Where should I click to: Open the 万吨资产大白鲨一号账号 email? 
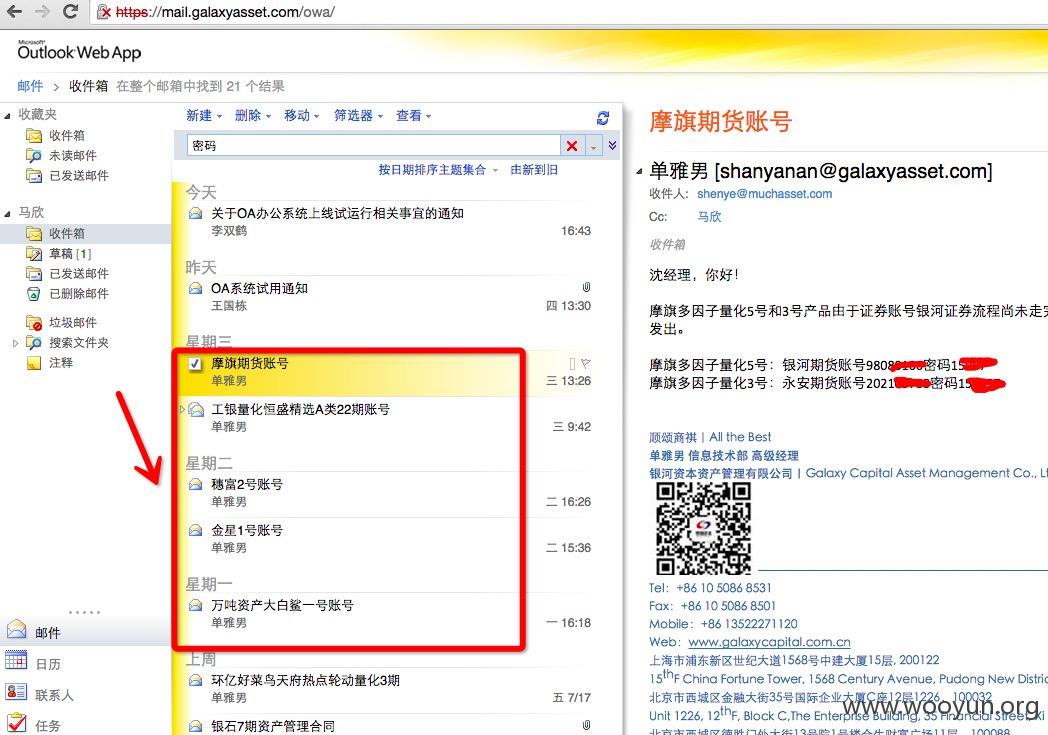pos(387,613)
